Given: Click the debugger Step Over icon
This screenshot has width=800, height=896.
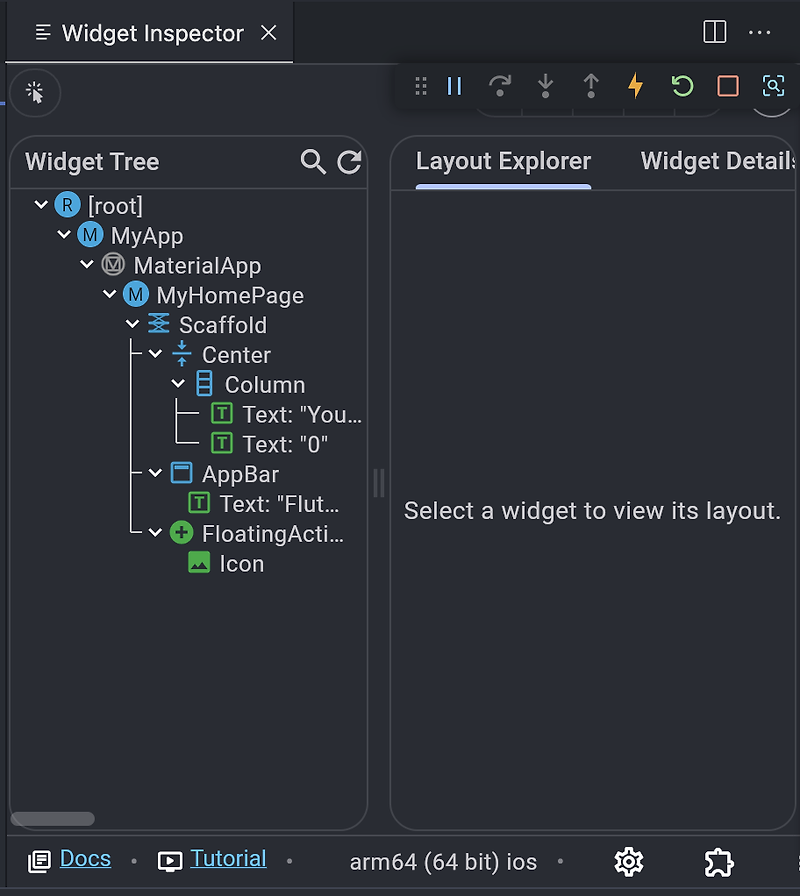Looking at the screenshot, I should [500, 86].
